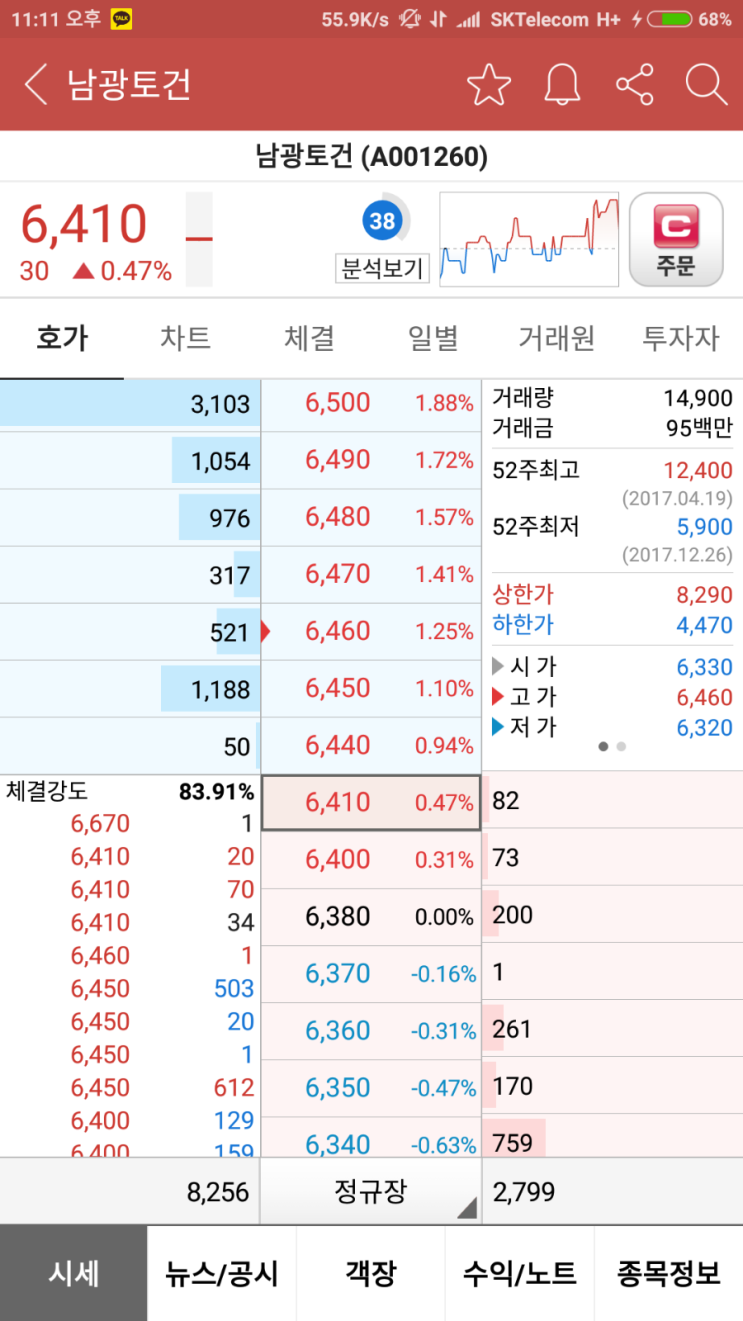Open notification alerts with the bell icon
This screenshot has width=743, height=1321.
[x=561, y=85]
